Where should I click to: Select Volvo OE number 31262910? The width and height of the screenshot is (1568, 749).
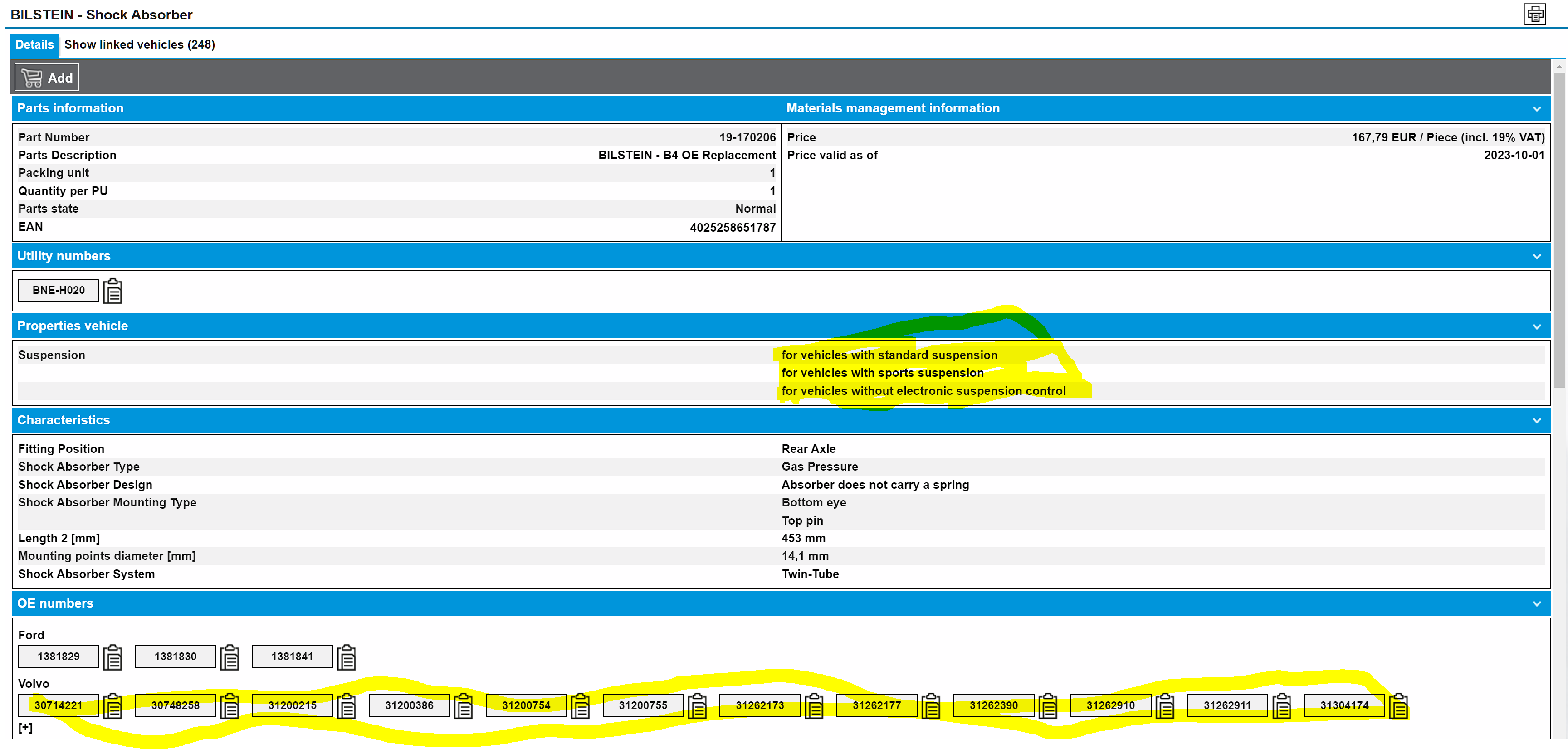1110,705
